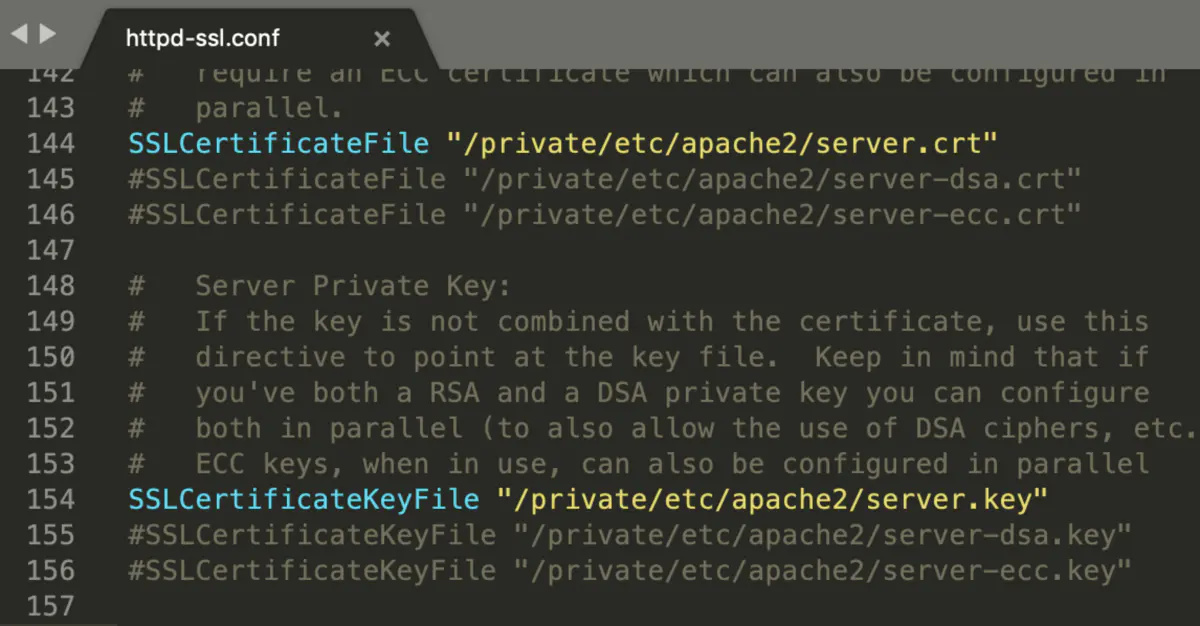Click line number 147 in gutter

(x=50, y=250)
